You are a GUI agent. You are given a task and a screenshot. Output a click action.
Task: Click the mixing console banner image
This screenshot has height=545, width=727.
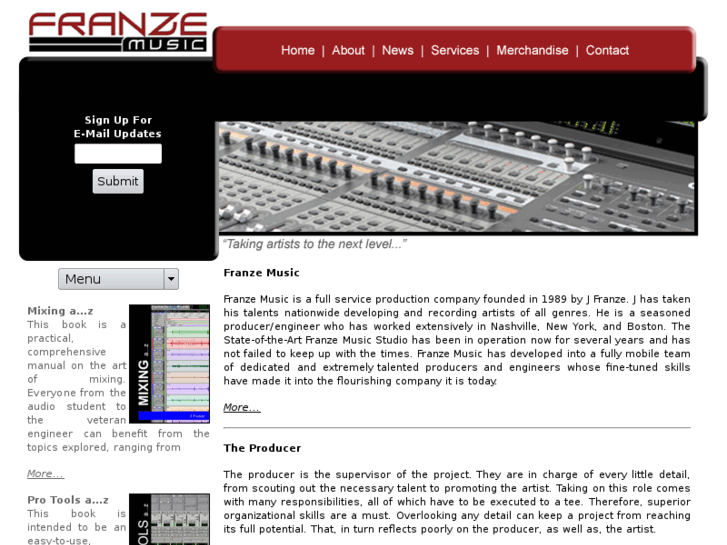point(457,177)
